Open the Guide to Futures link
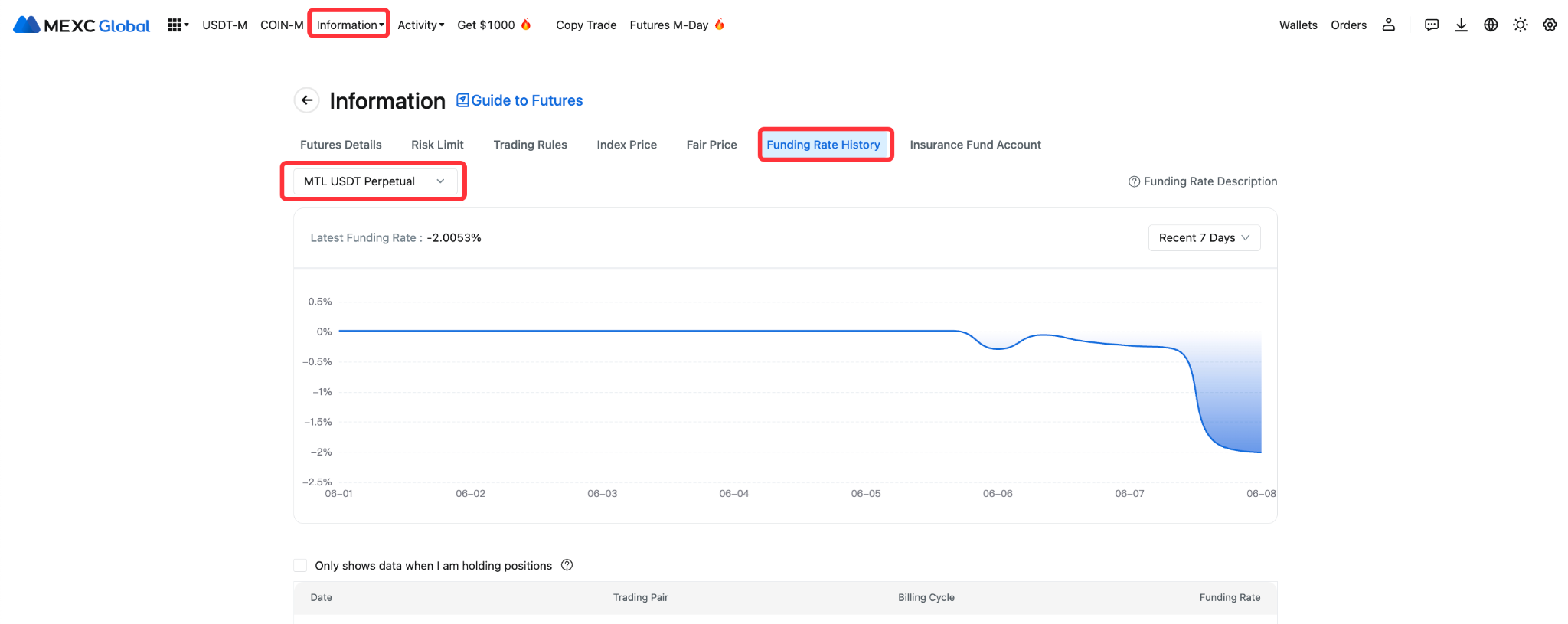1568x624 pixels. pyautogui.click(x=520, y=100)
